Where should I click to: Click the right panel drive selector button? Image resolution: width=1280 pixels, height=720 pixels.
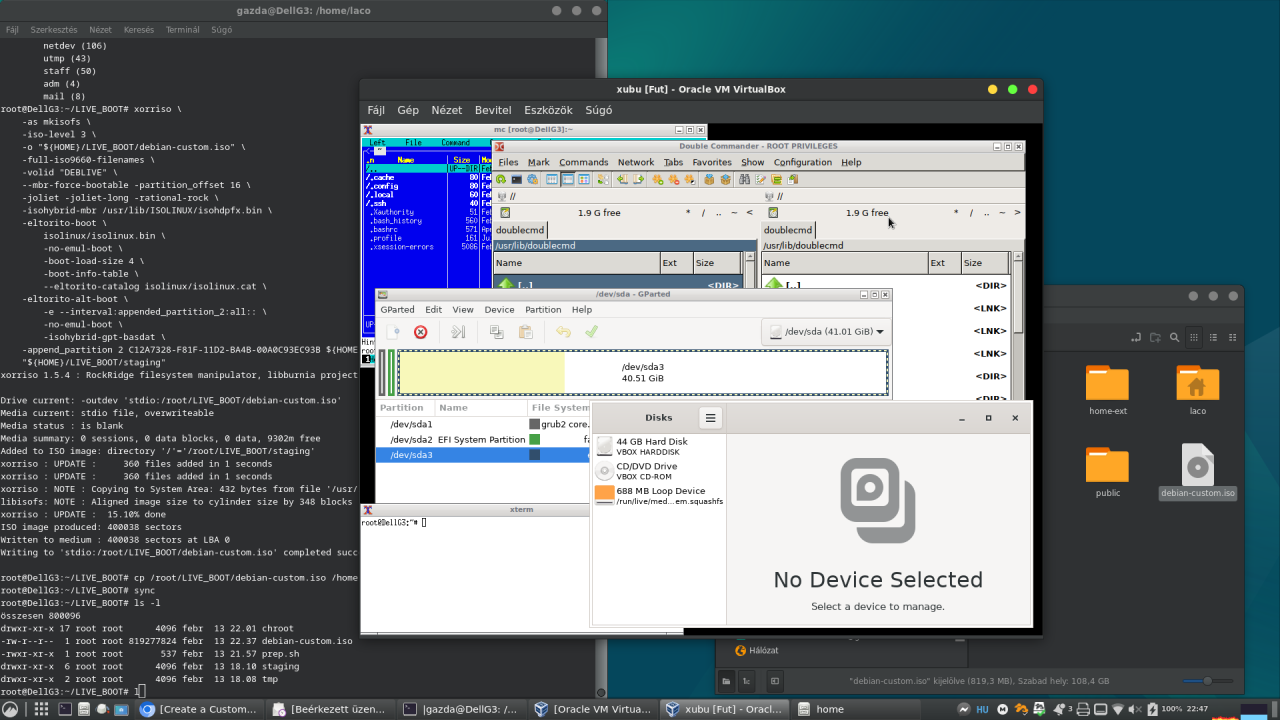(773, 213)
